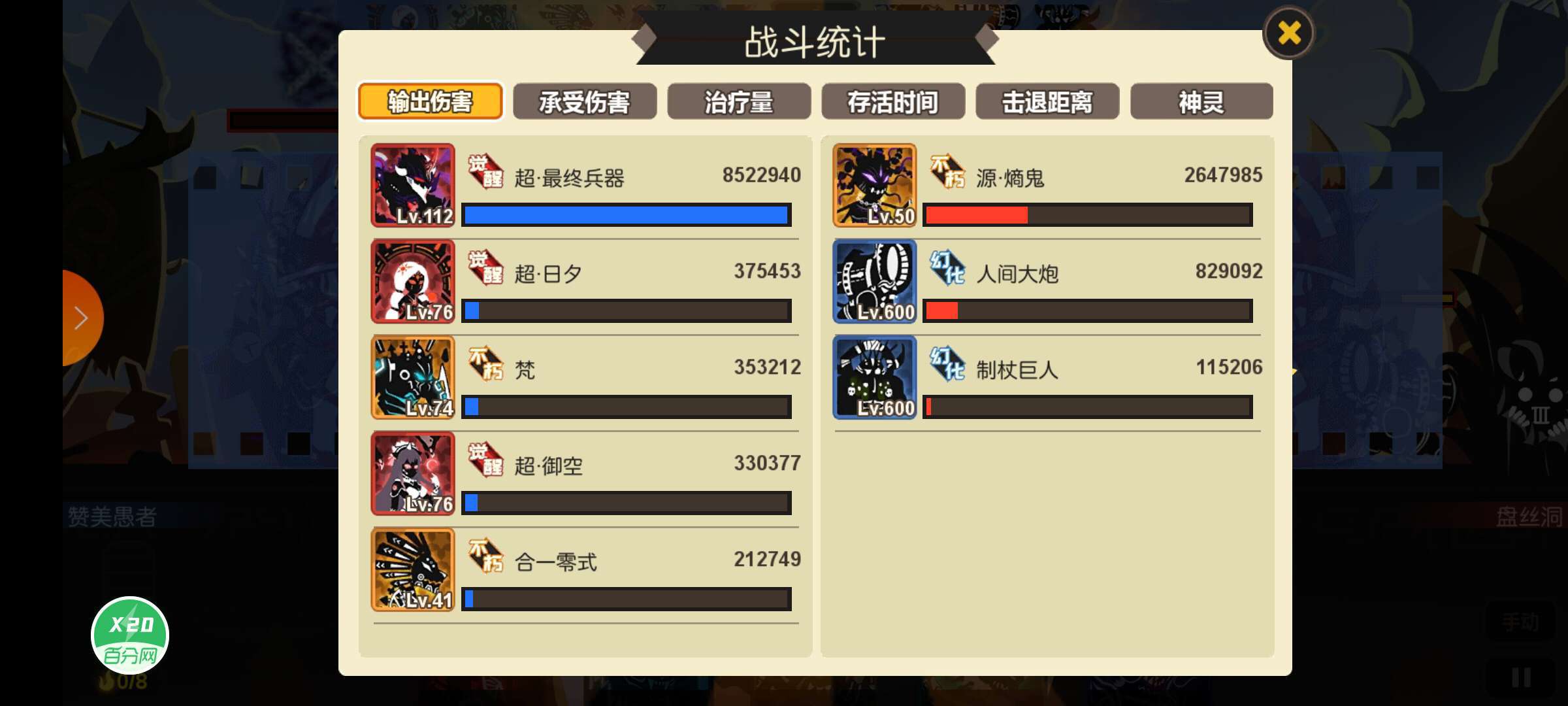
Task: Tap the X20 百分网 speed badge
Action: pos(130,635)
